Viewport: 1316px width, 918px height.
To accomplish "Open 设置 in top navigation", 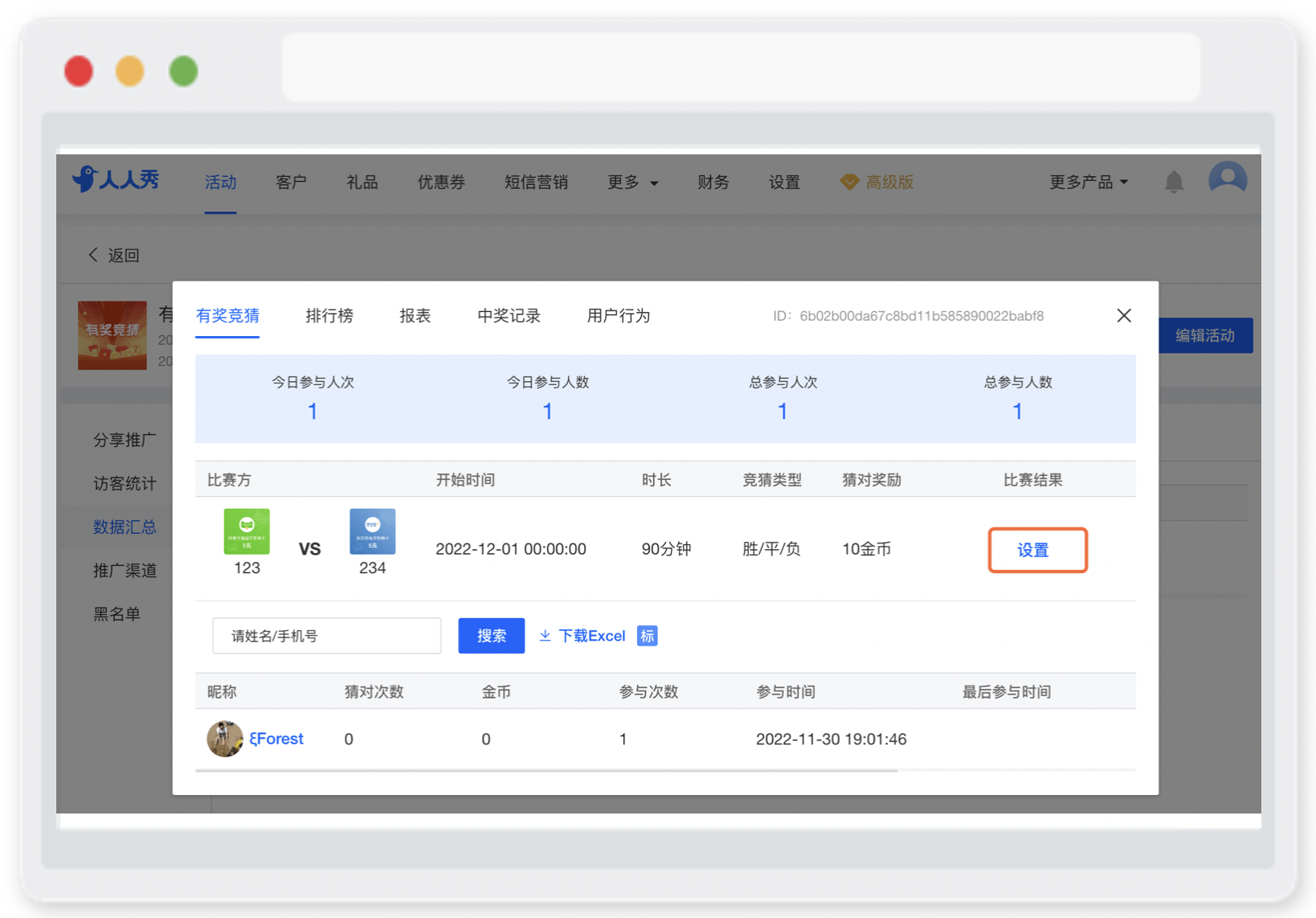I will point(784,182).
